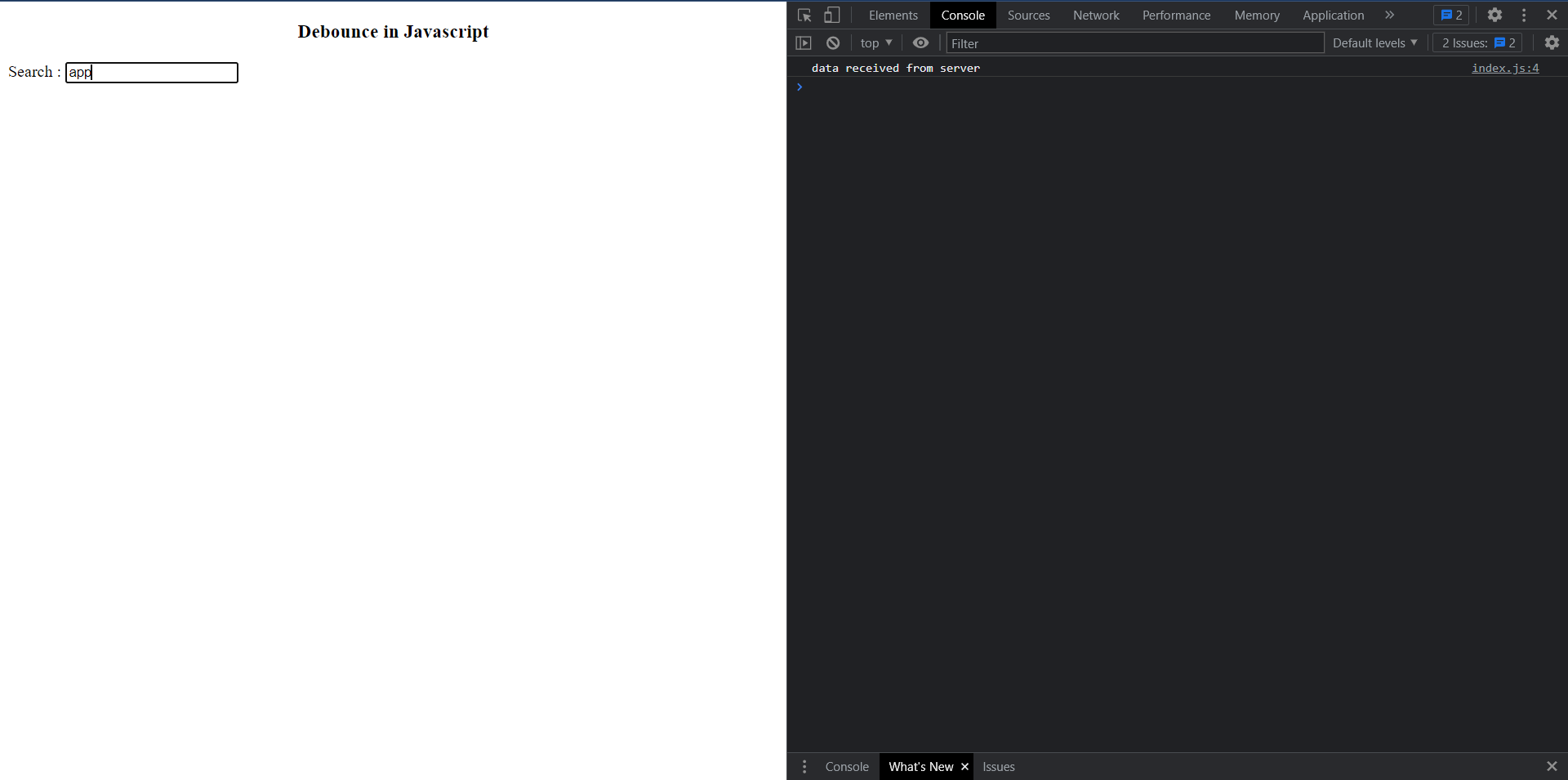The image size is (1568, 780).
Task: Click the Search text box containing app
Action: click(x=152, y=73)
